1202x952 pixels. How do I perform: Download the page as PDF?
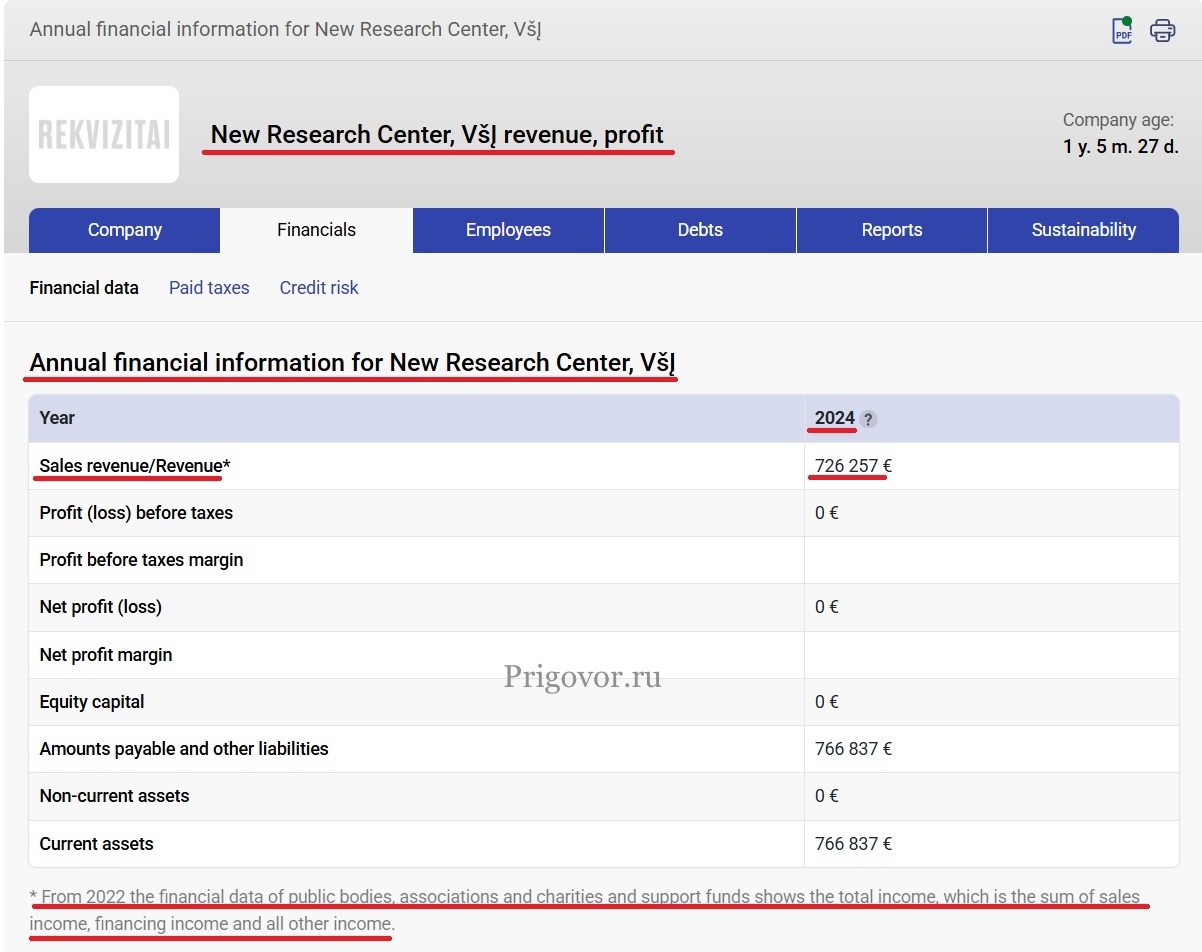pos(1122,30)
